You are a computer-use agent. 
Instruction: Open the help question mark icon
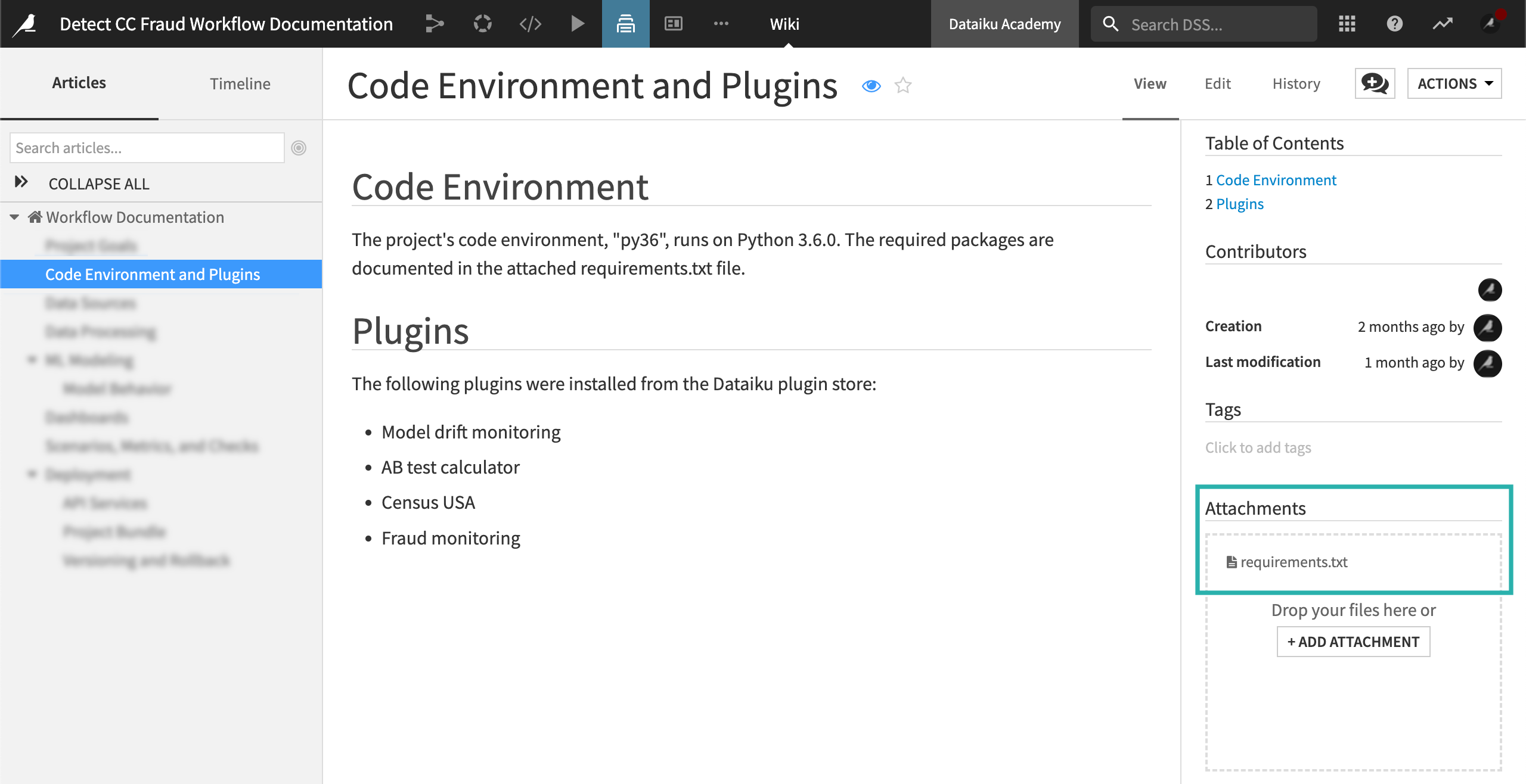1394,23
